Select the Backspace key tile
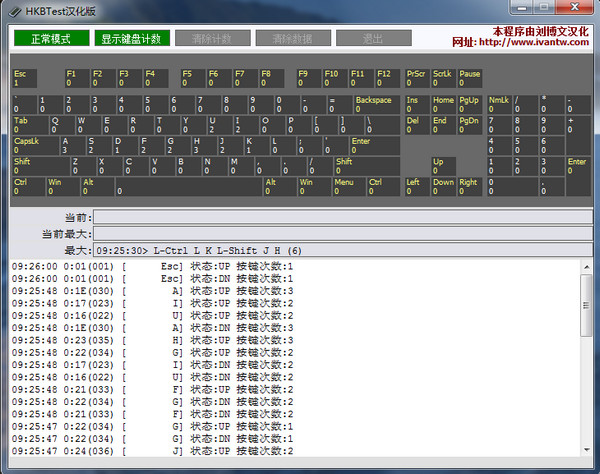This screenshot has width=600, height=474. 377,105
